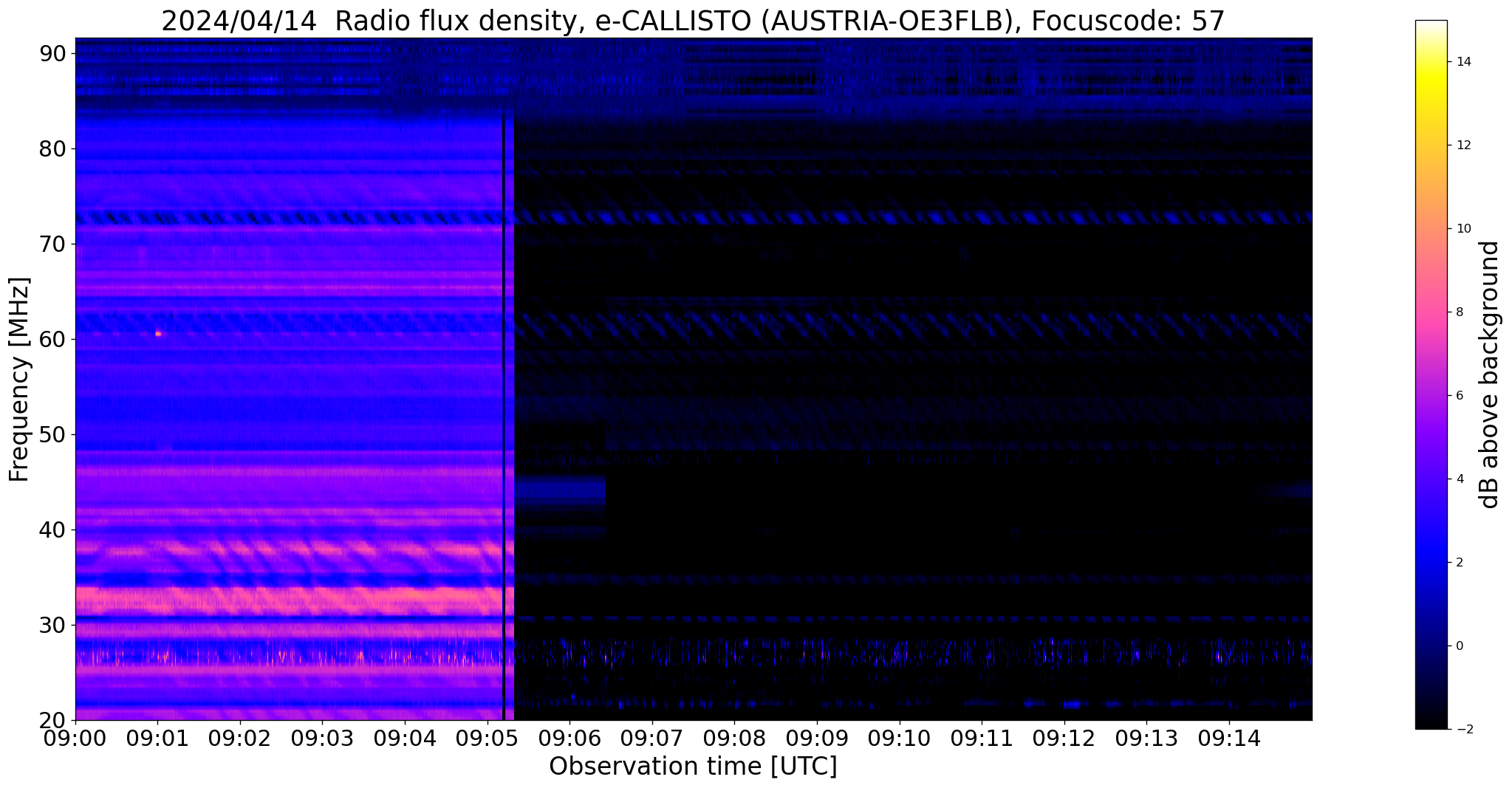The height and width of the screenshot is (788, 1512).
Task: Click the 09:07 time tick label
Action: (652, 738)
